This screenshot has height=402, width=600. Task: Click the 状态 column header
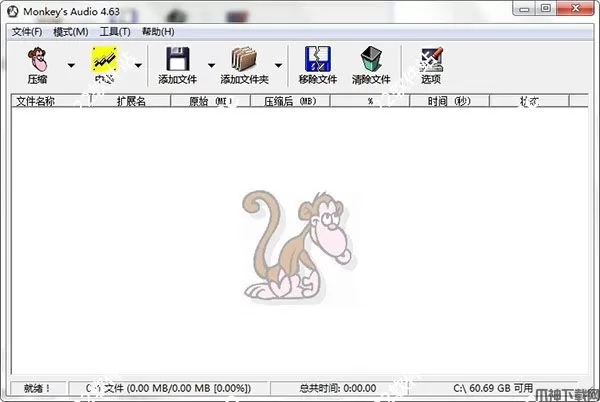(x=530, y=101)
